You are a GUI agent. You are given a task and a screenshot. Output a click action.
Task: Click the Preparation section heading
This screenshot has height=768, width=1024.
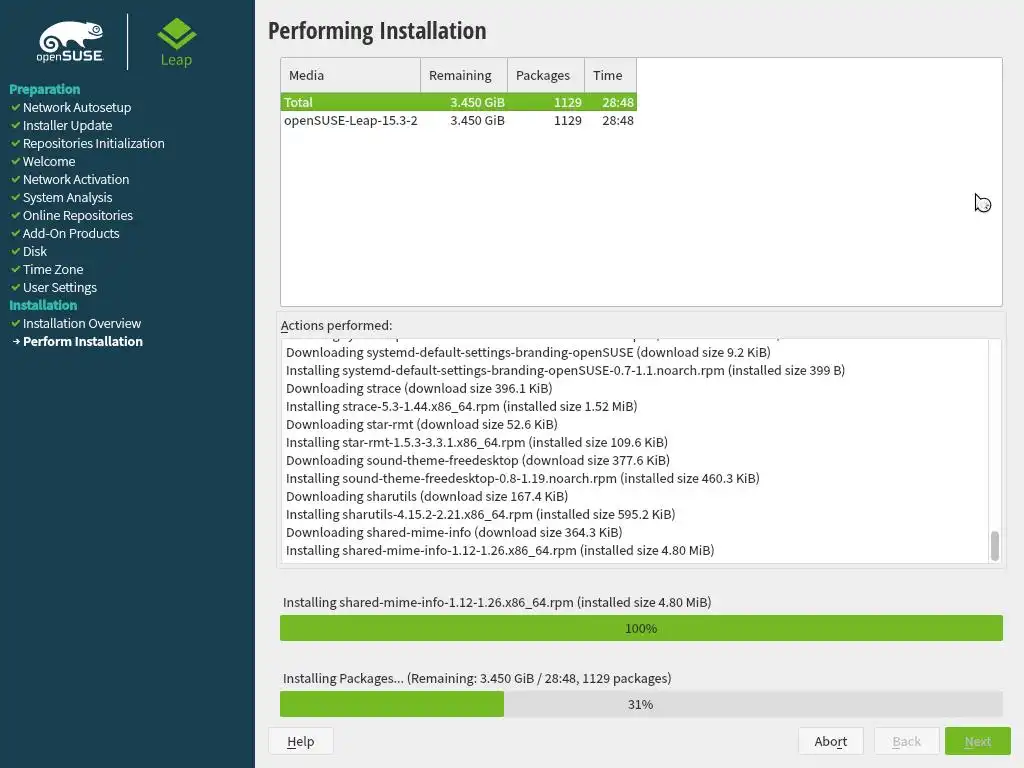[44, 89]
